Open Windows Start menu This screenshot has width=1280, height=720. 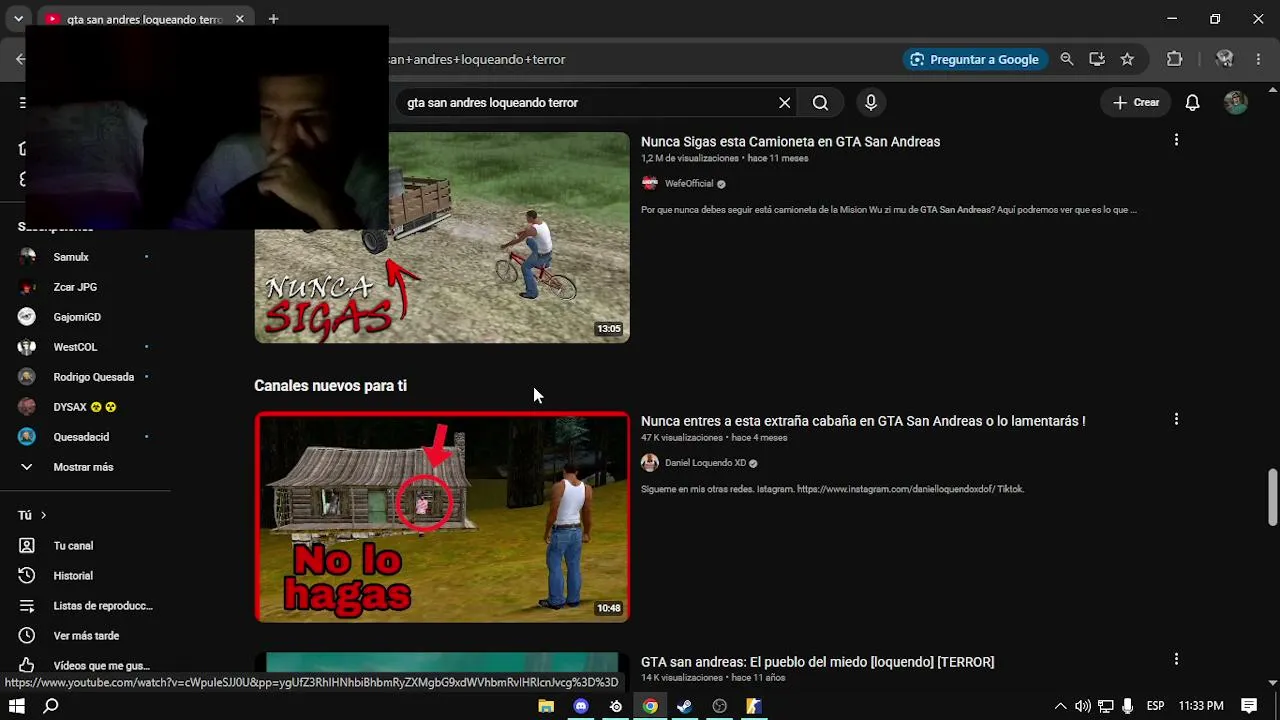(x=17, y=706)
